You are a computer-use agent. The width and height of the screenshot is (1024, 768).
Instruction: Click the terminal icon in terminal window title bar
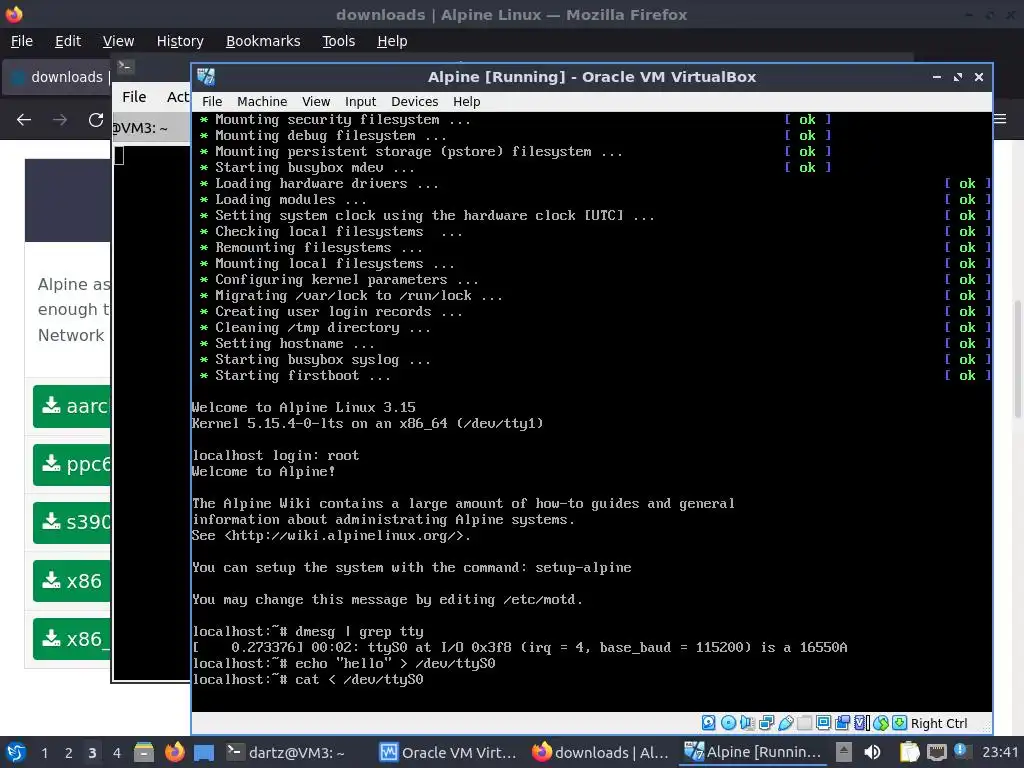pyautogui.click(x=125, y=66)
